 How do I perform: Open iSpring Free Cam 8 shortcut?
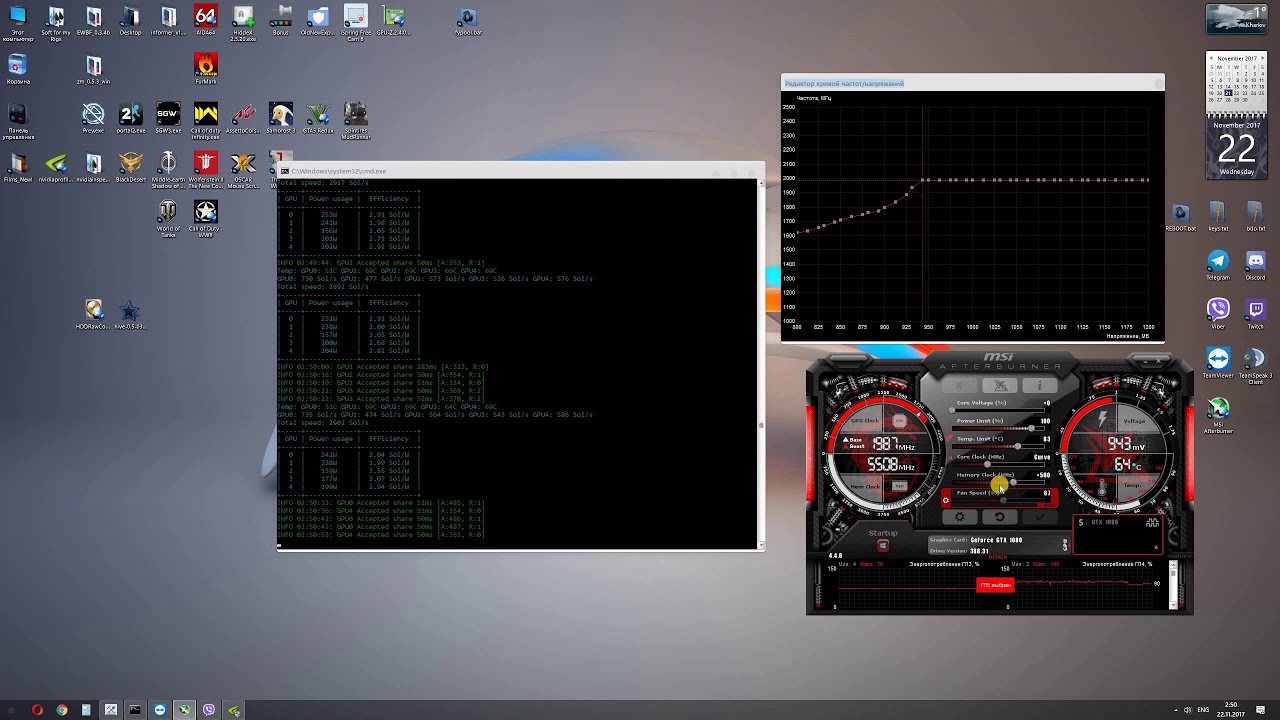point(355,22)
